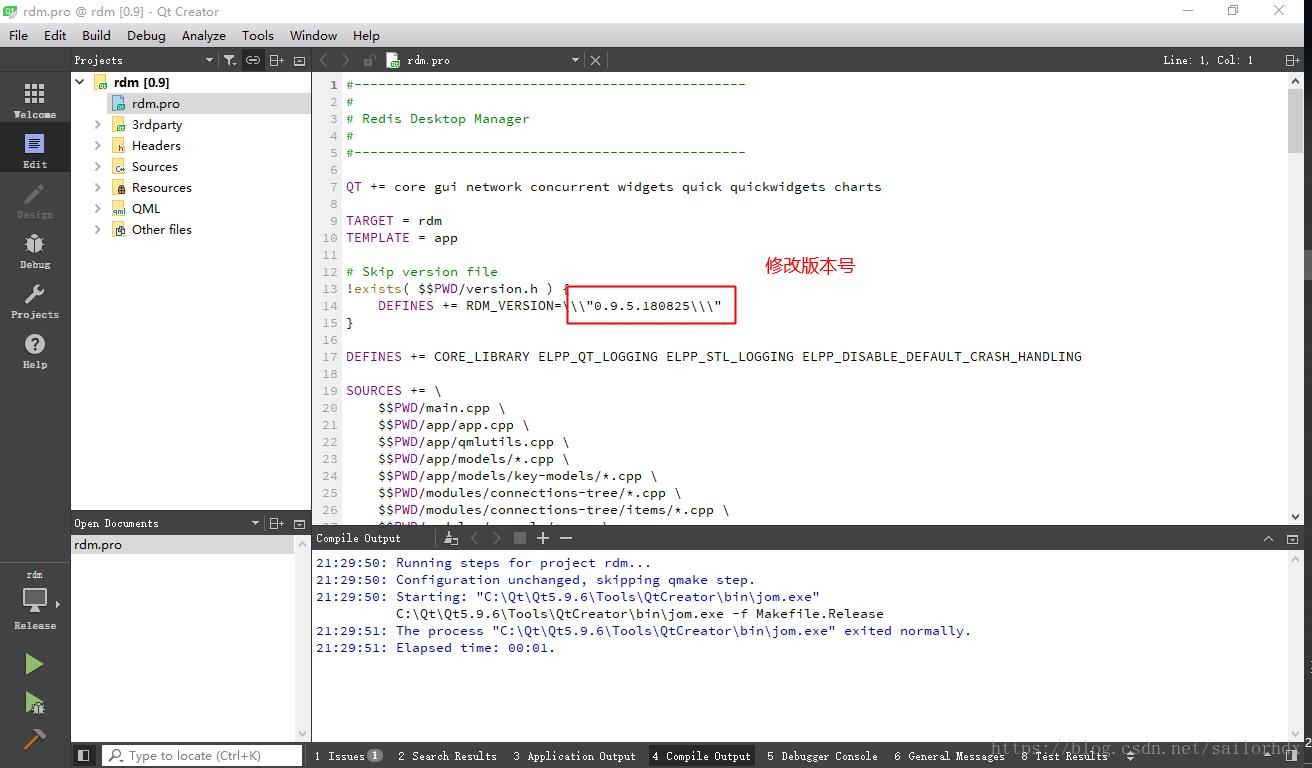Viewport: 1312px width, 768px height.
Task: Stop build with Compile Output stop icon
Action: (520, 538)
